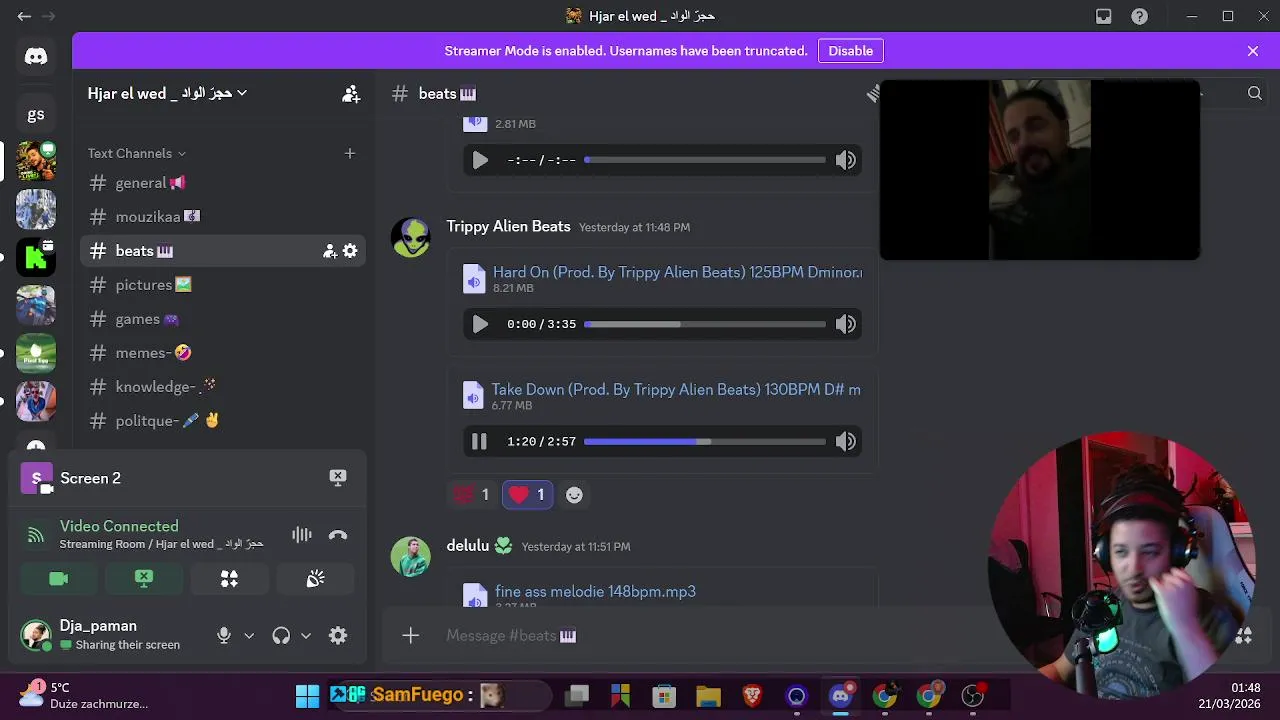Open Take Down audio file link
Viewport: 1280px width, 720px height.
pos(676,389)
